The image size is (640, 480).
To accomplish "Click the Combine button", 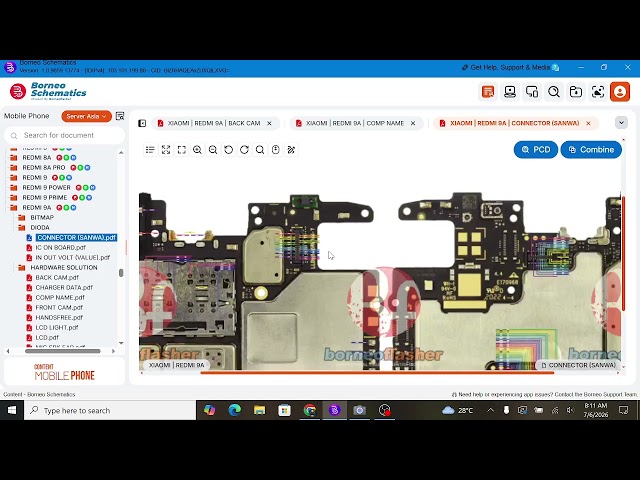I will (591, 150).
